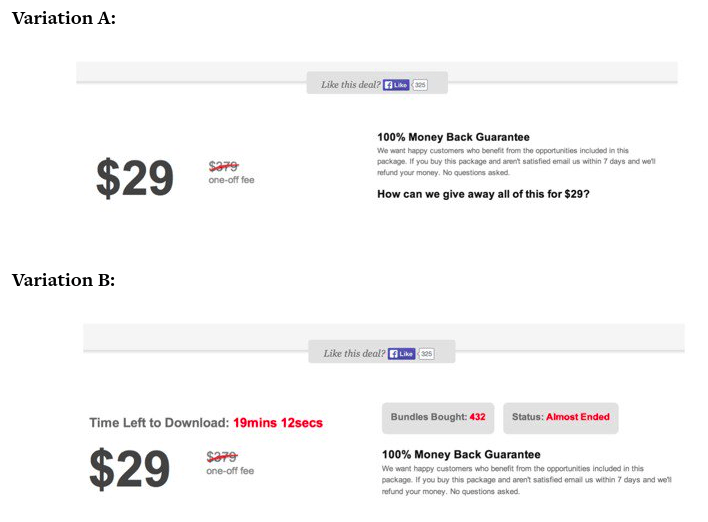The height and width of the screenshot is (522, 708).
Task: Click 'Like this deal?' text in Variation B
Action: tap(354, 353)
